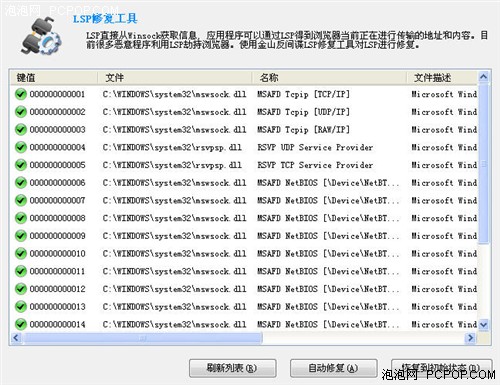Click the vertical scrollbar thumb

point(483,164)
